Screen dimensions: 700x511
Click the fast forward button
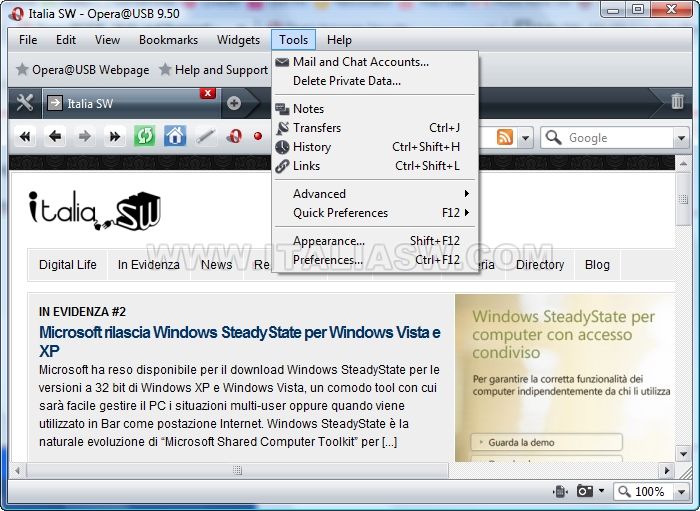point(115,136)
